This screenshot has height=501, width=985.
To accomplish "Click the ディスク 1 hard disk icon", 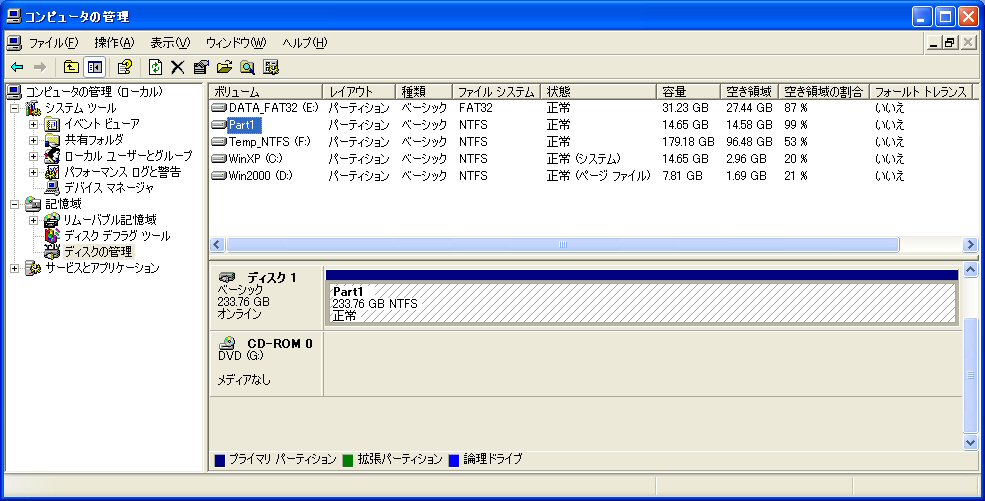I will [227, 277].
